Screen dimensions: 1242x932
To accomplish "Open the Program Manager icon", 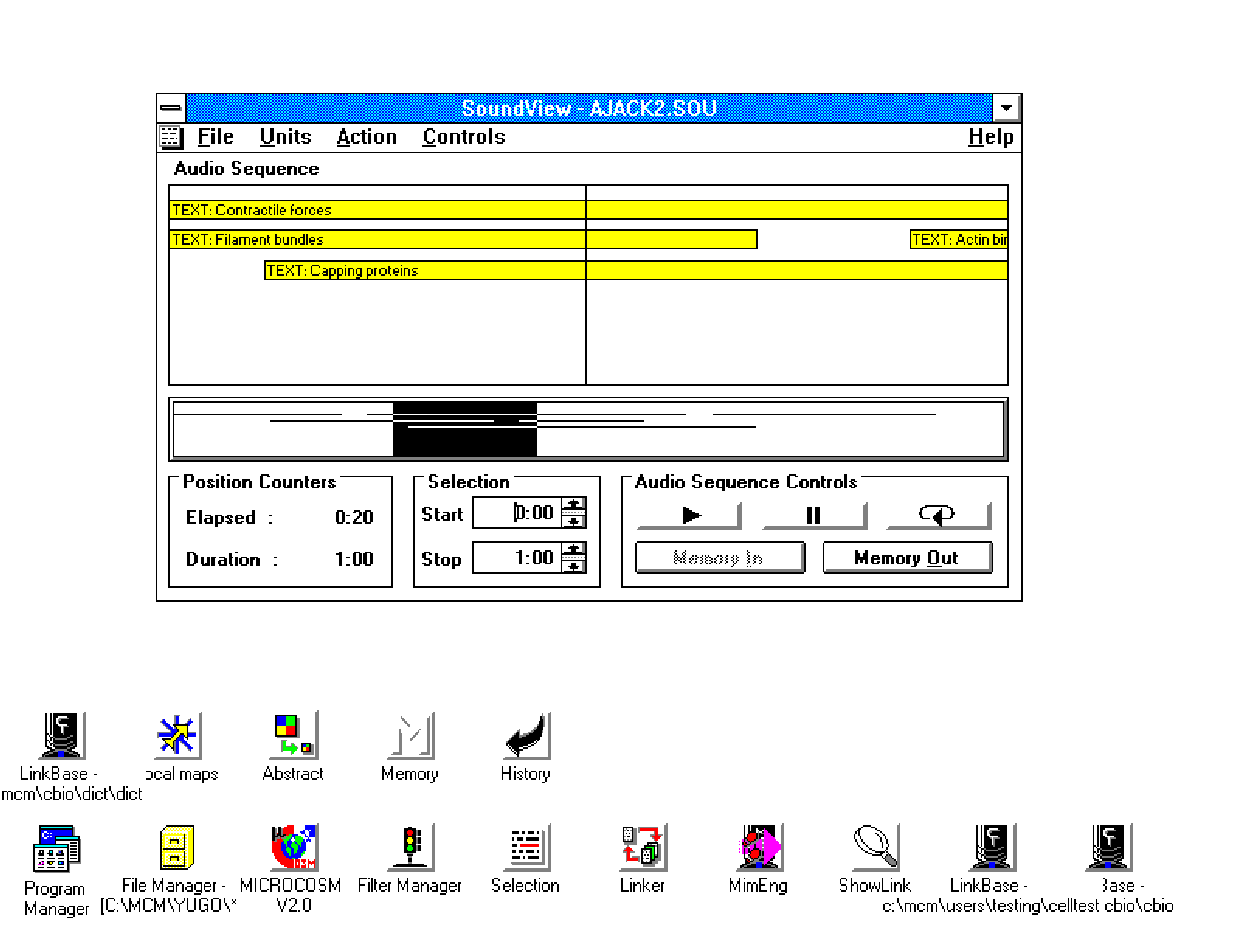I will [x=56, y=850].
